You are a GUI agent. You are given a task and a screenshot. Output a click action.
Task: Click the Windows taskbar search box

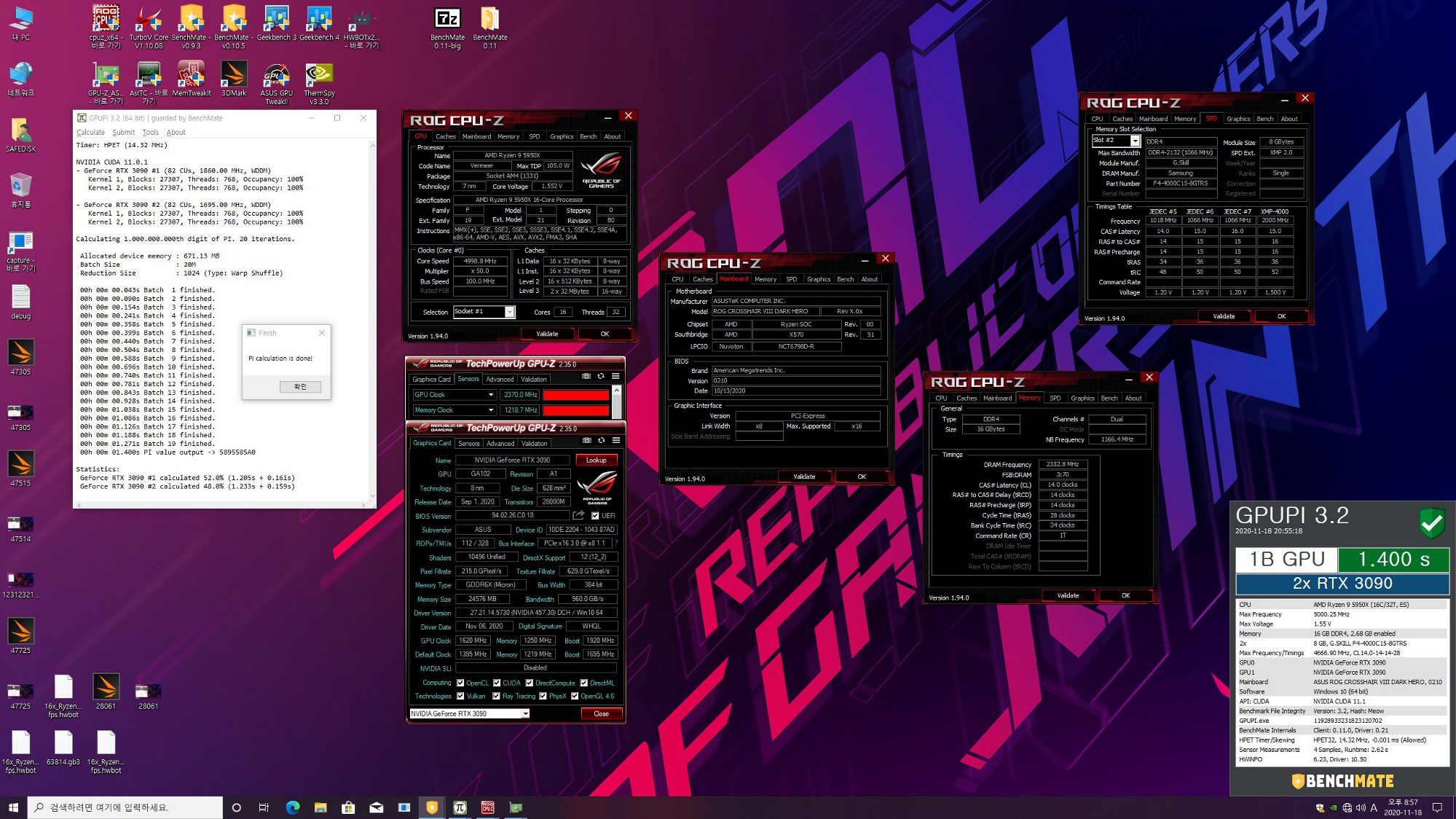tap(125, 807)
